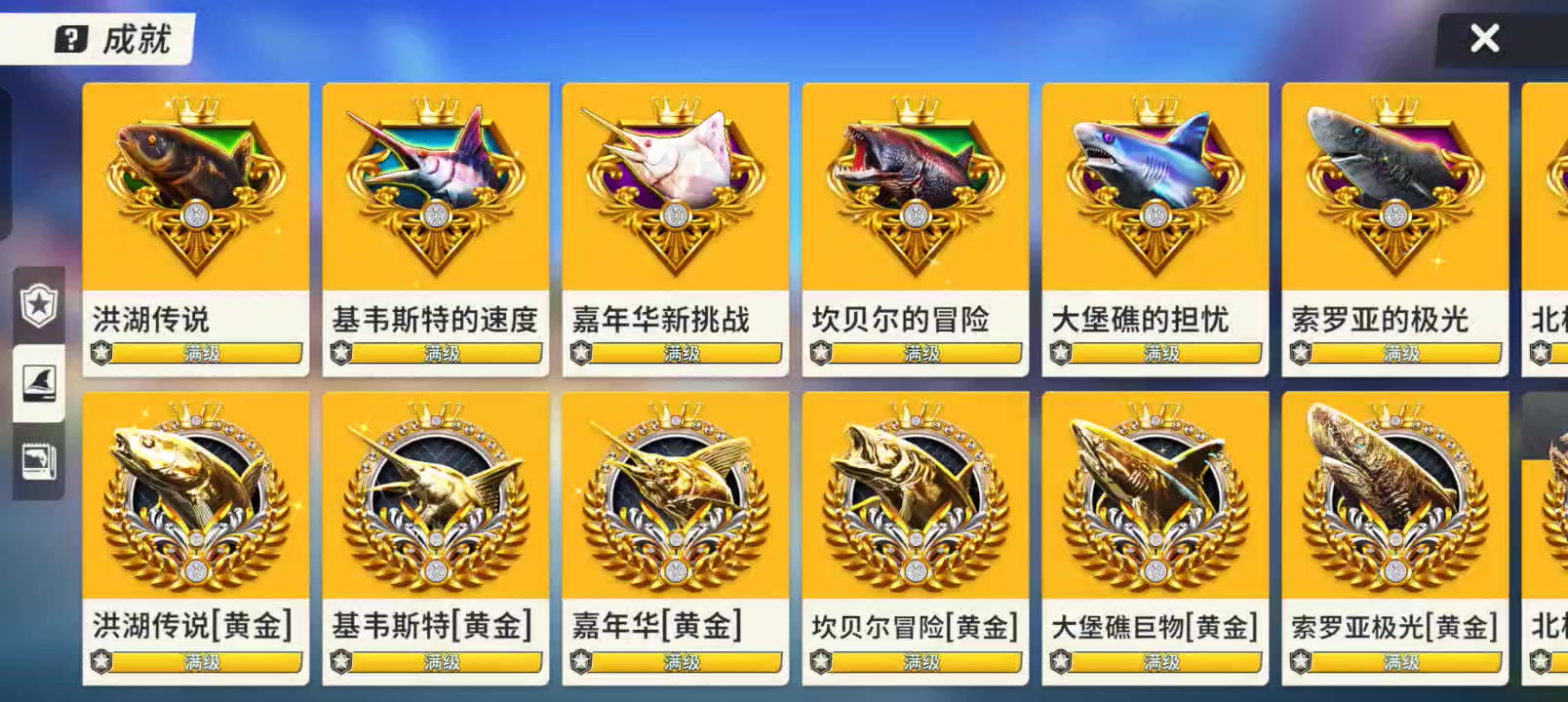Tap the 基韦斯特[黄金] golden marlin medal
The width and height of the screenshot is (1568, 702).
(x=436, y=495)
